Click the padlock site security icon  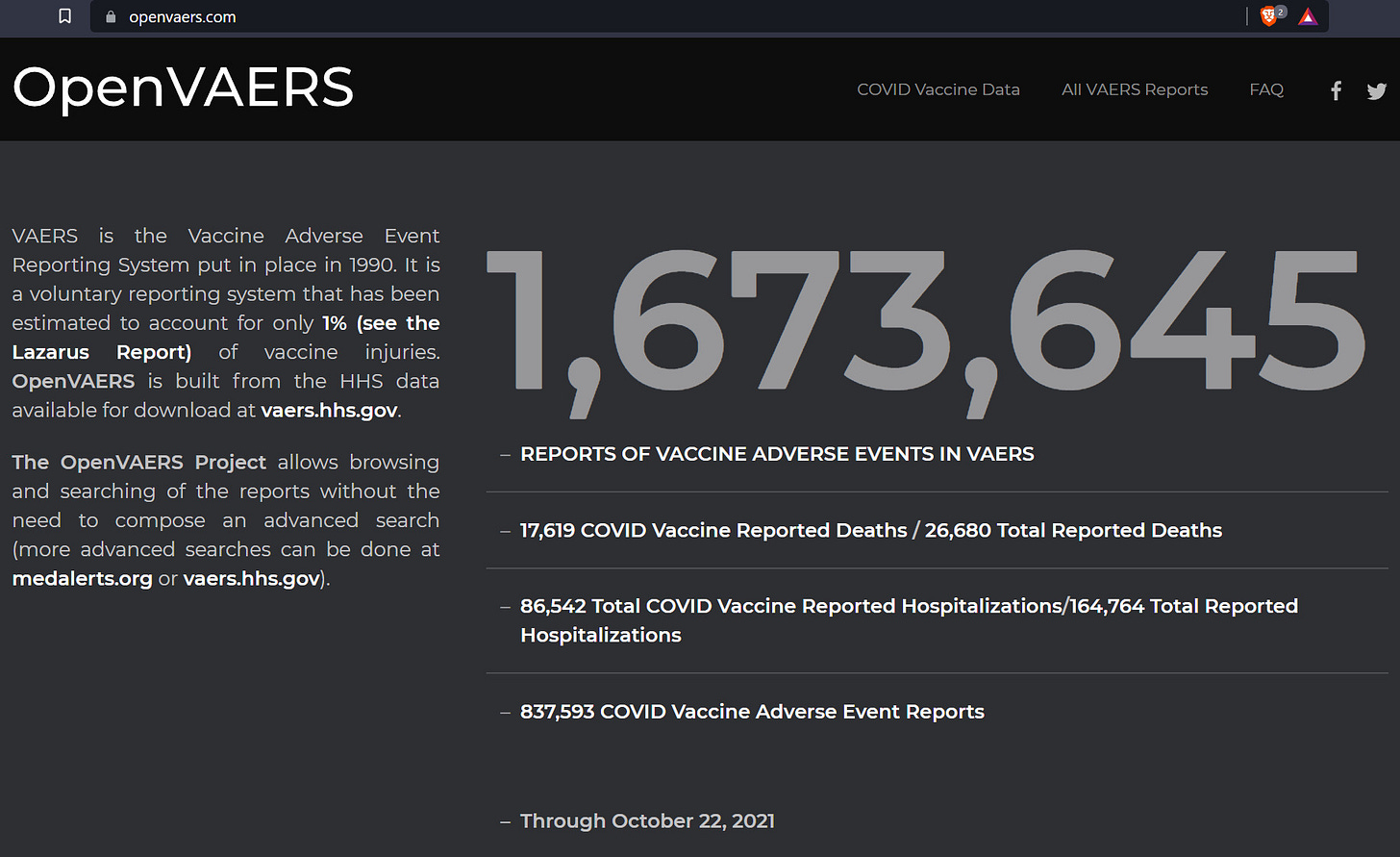pyautogui.click(x=110, y=16)
